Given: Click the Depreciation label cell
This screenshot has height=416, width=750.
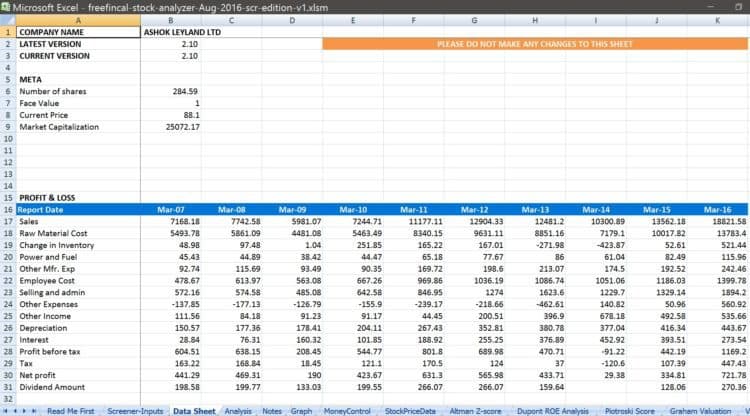Looking at the screenshot, I should pyautogui.click(x=78, y=328).
